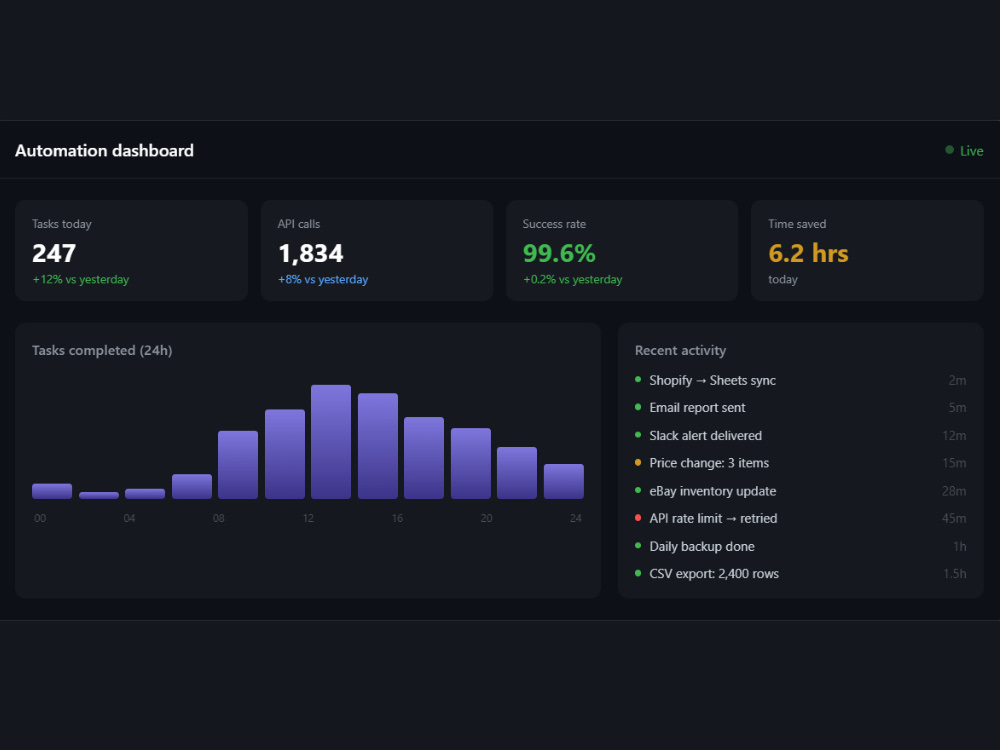This screenshot has width=1000, height=750.
Task: Select the Email report sent activity
Action: click(x=800, y=408)
